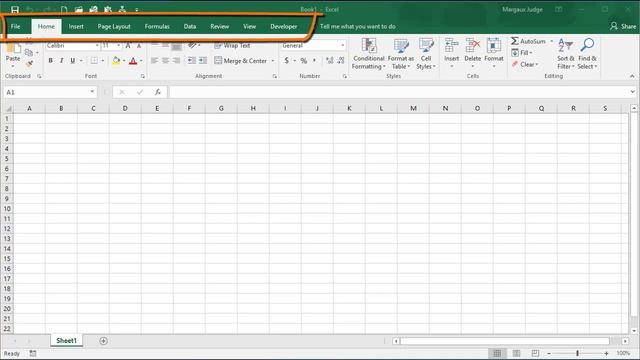The width and height of the screenshot is (640, 360).
Task: Click the Paste button label
Action: pyautogui.click(x=13, y=59)
